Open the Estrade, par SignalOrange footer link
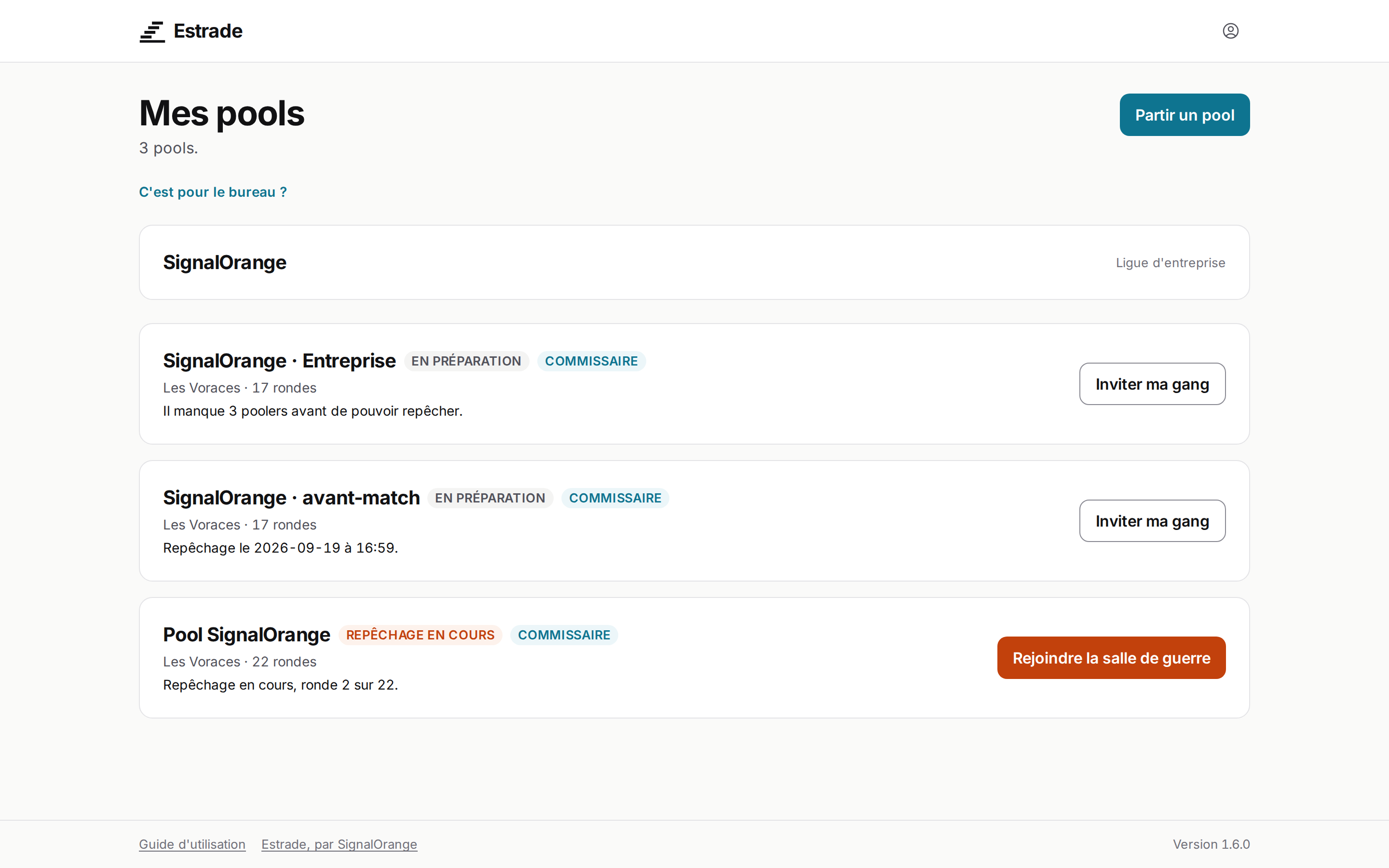 point(339,844)
